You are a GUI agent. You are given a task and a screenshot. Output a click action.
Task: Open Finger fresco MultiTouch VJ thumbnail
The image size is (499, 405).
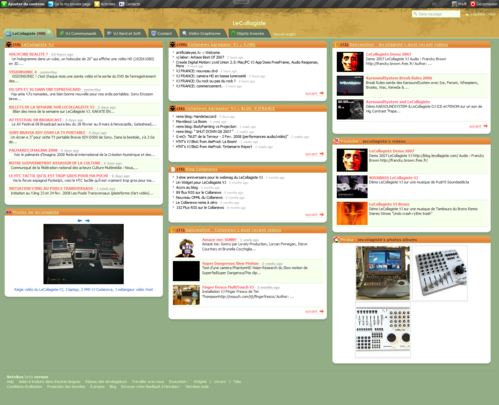tap(186, 295)
